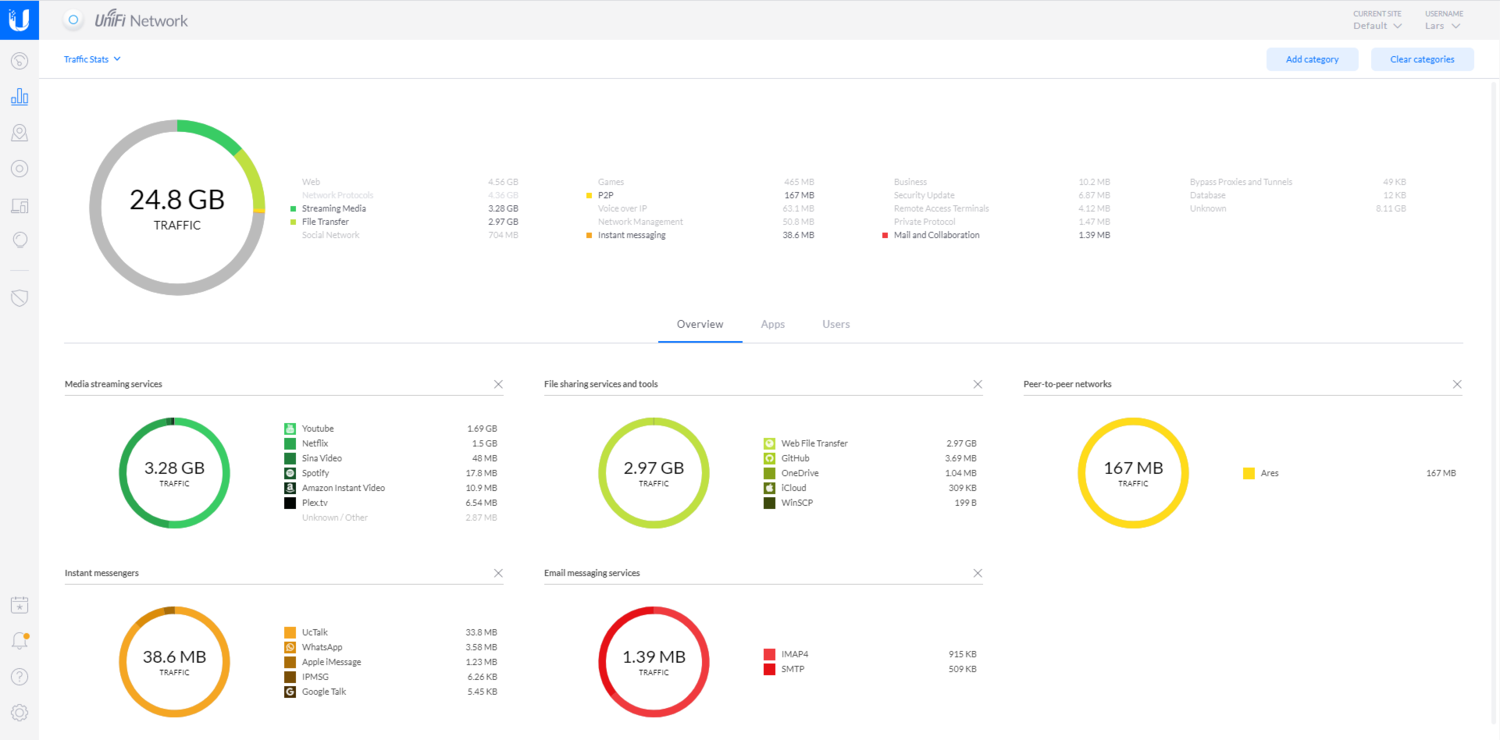1500x740 pixels.
Task: Open the Dashboard from the sidebar
Action: [x=19, y=60]
